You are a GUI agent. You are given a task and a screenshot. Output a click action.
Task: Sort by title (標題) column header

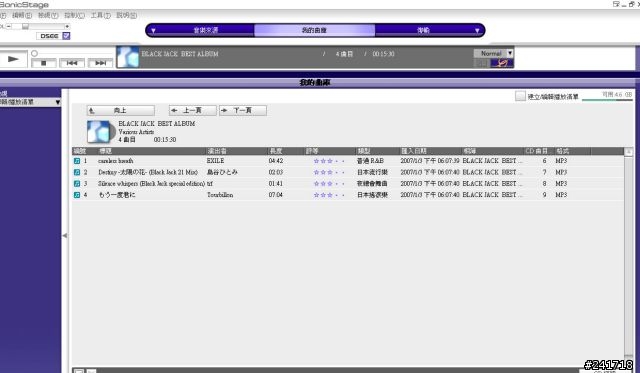[x=151, y=151]
